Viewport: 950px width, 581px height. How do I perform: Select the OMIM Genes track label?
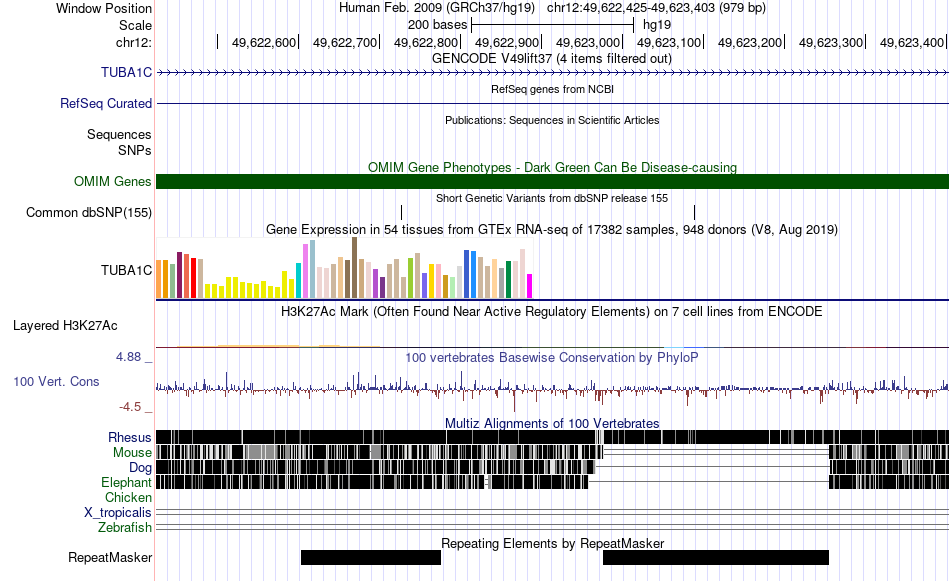tap(113, 181)
